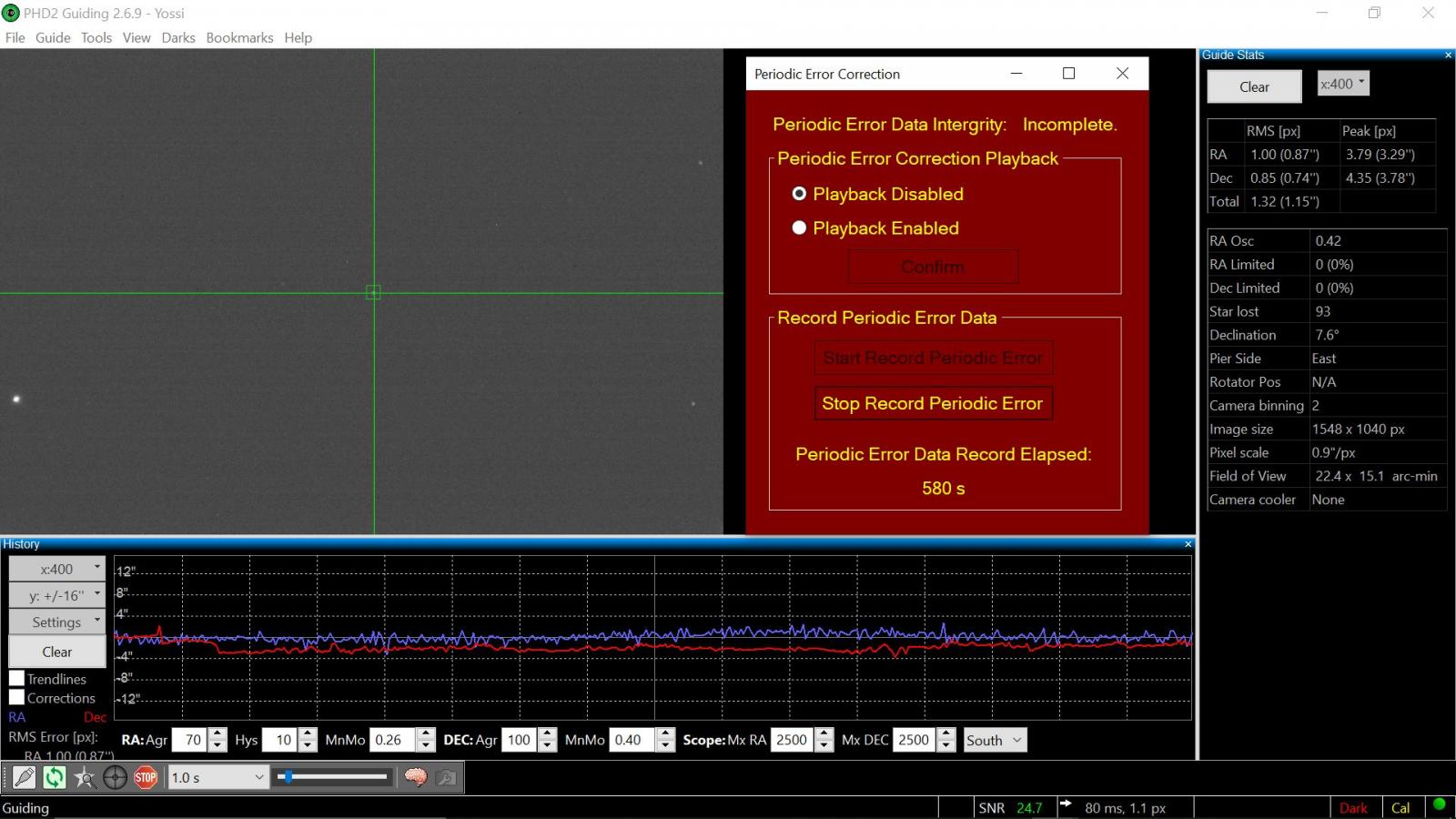The width and height of the screenshot is (1456, 819).
Task: Open the Connect Equipment USB icon
Action: tap(25, 778)
